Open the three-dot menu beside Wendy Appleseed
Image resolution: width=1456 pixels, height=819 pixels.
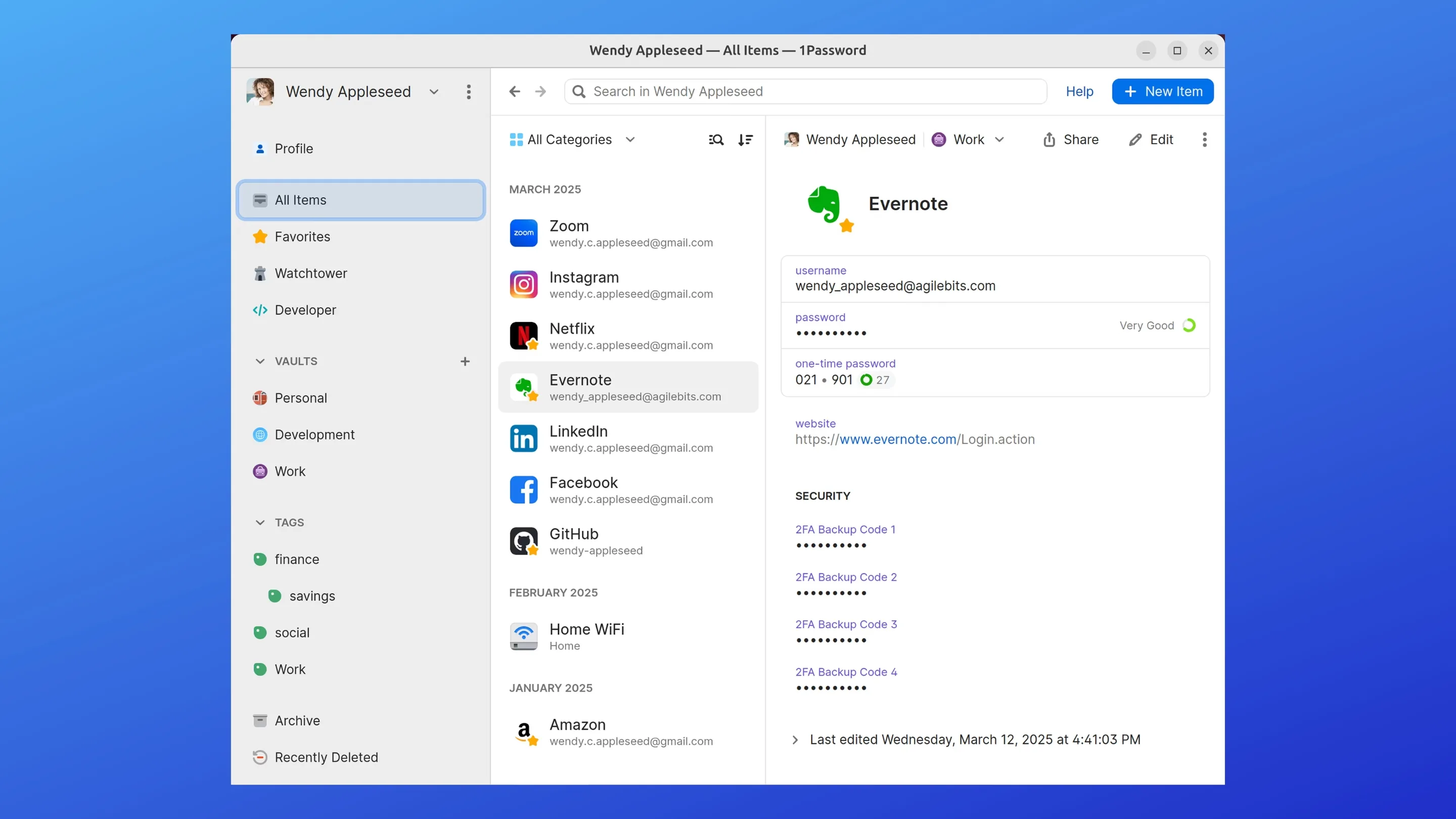tap(469, 91)
